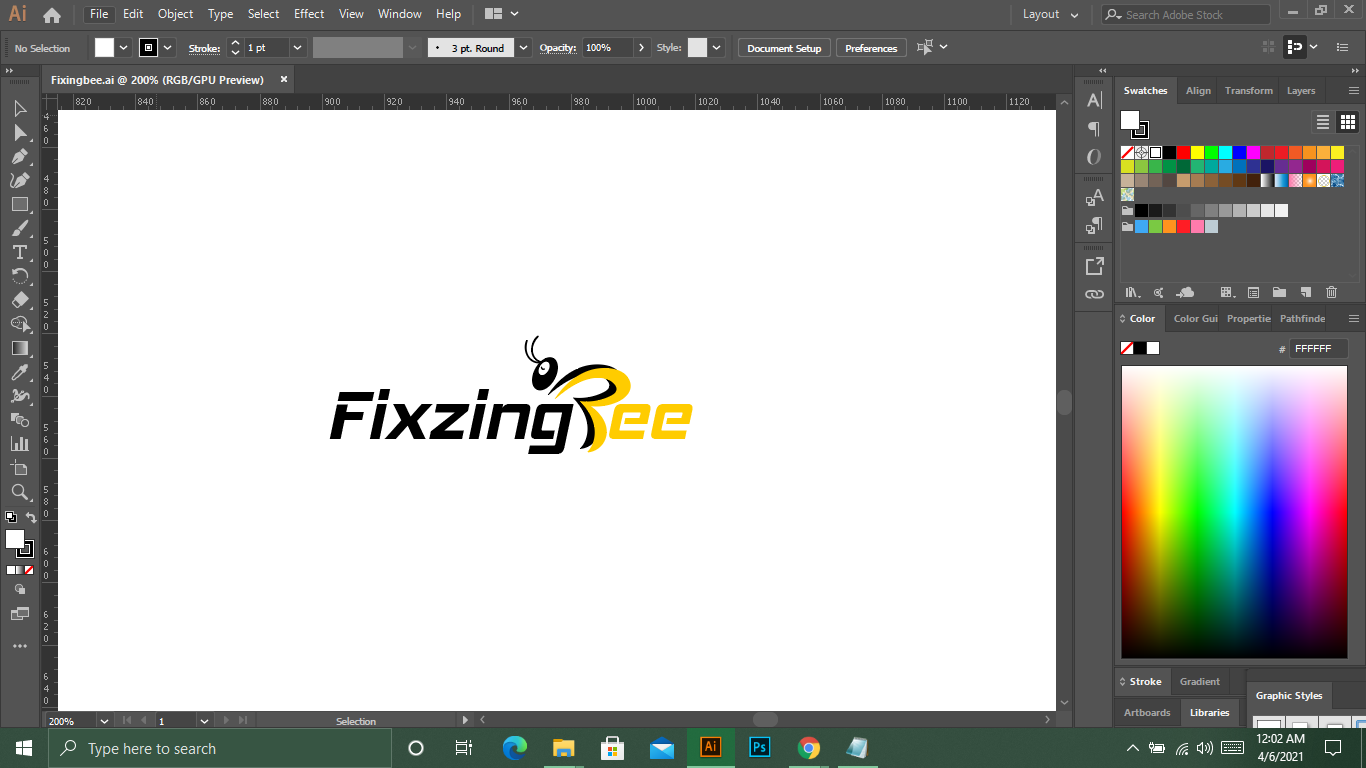Open the 3 pt. Round brush dropdown
The width and height of the screenshot is (1366, 768).
pyautogui.click(x=523, y=48)
